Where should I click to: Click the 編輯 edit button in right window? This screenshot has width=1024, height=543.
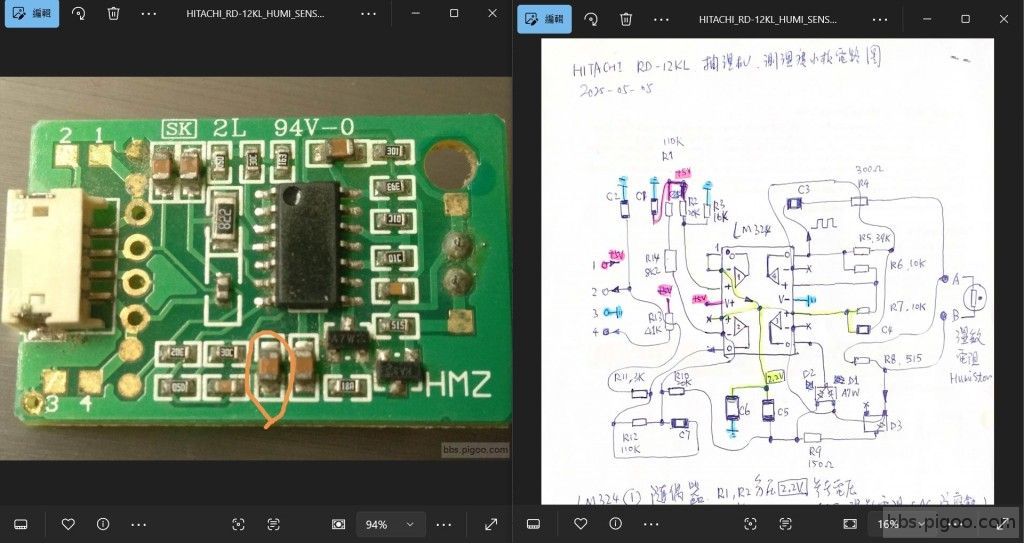544,20
